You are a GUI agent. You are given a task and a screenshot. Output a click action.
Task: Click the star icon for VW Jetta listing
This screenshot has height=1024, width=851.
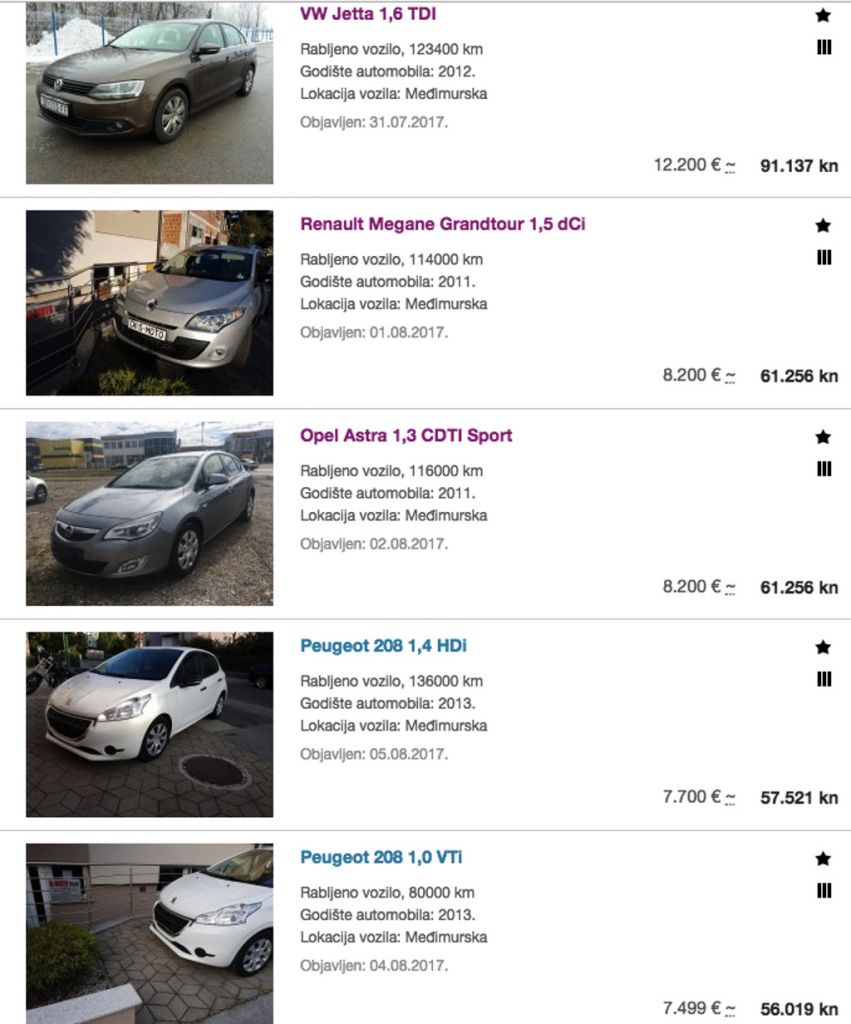point(823,15)
